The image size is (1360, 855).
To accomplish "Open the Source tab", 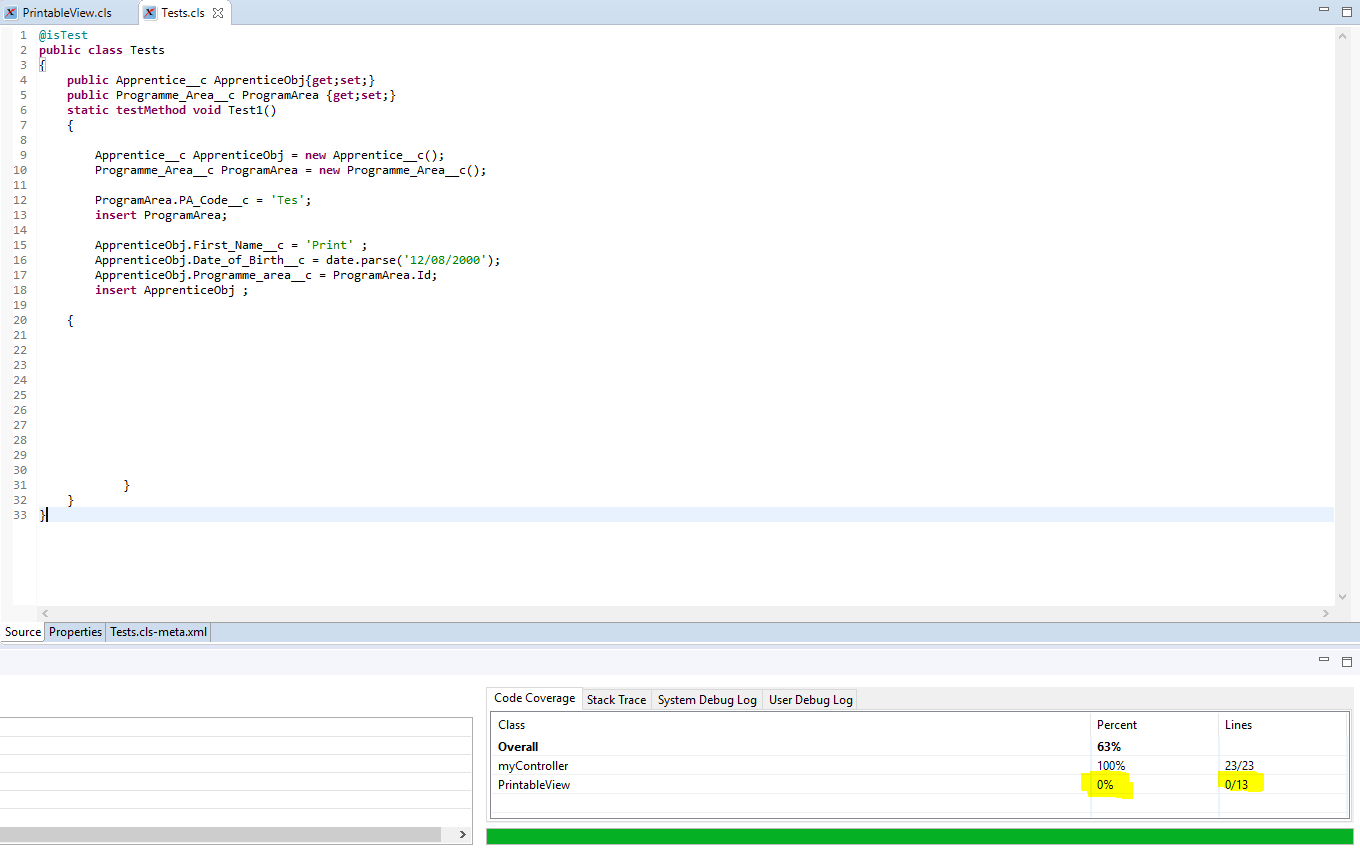I will [x=23, y=632].
